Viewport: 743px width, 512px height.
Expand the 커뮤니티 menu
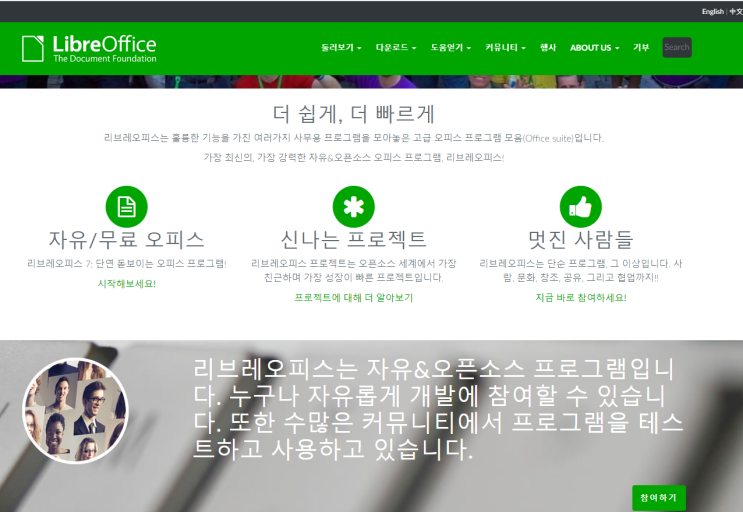[x=505, y=47]
